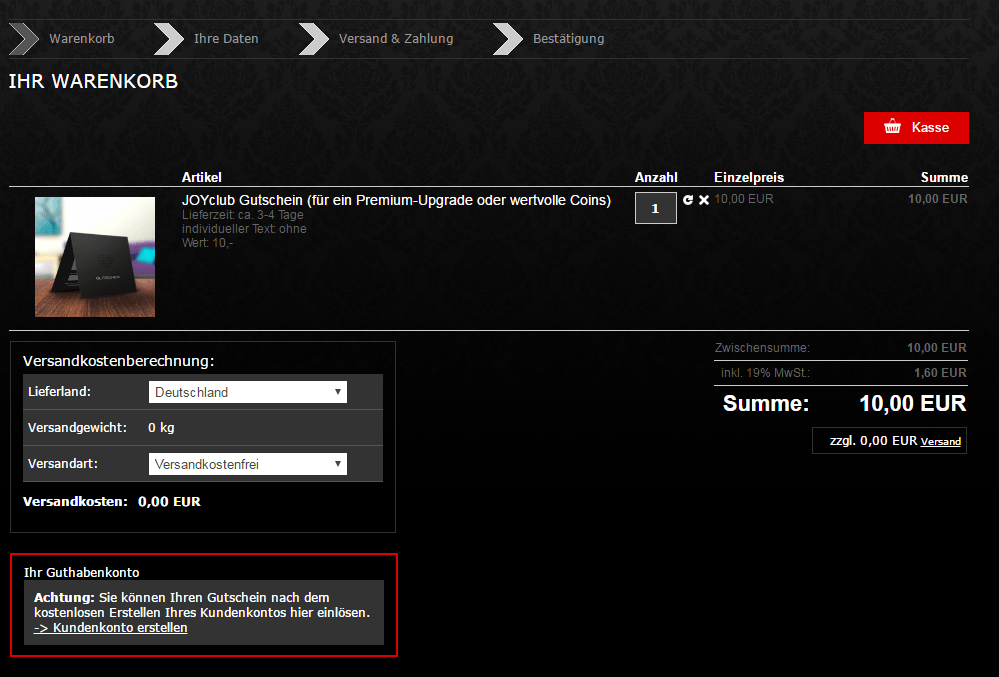Click the Anzahl quantity field
999x677 pixels.
coord(656,208)
